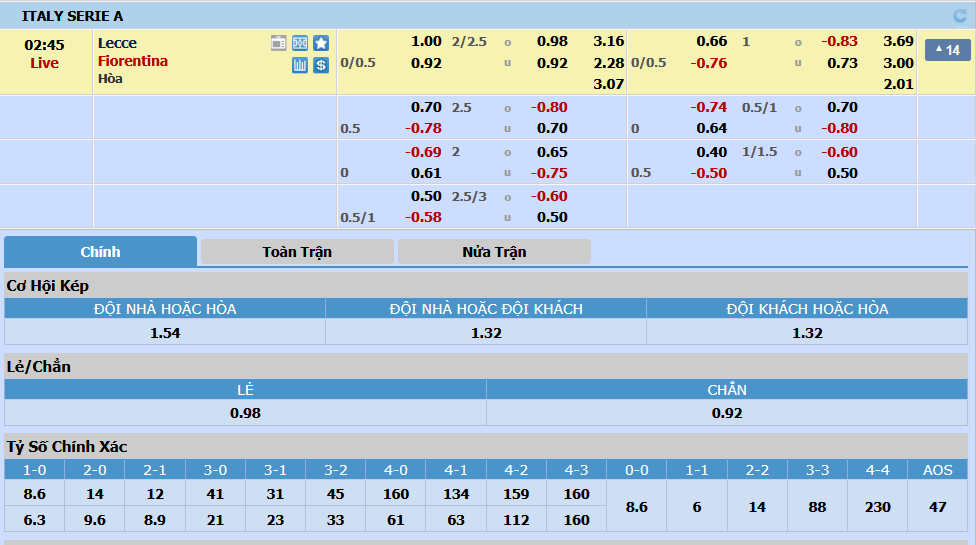Switch to the Toàn Trận tab
Image resolution: width=976 pixels, height=545 pixels.
click(297, 252)
